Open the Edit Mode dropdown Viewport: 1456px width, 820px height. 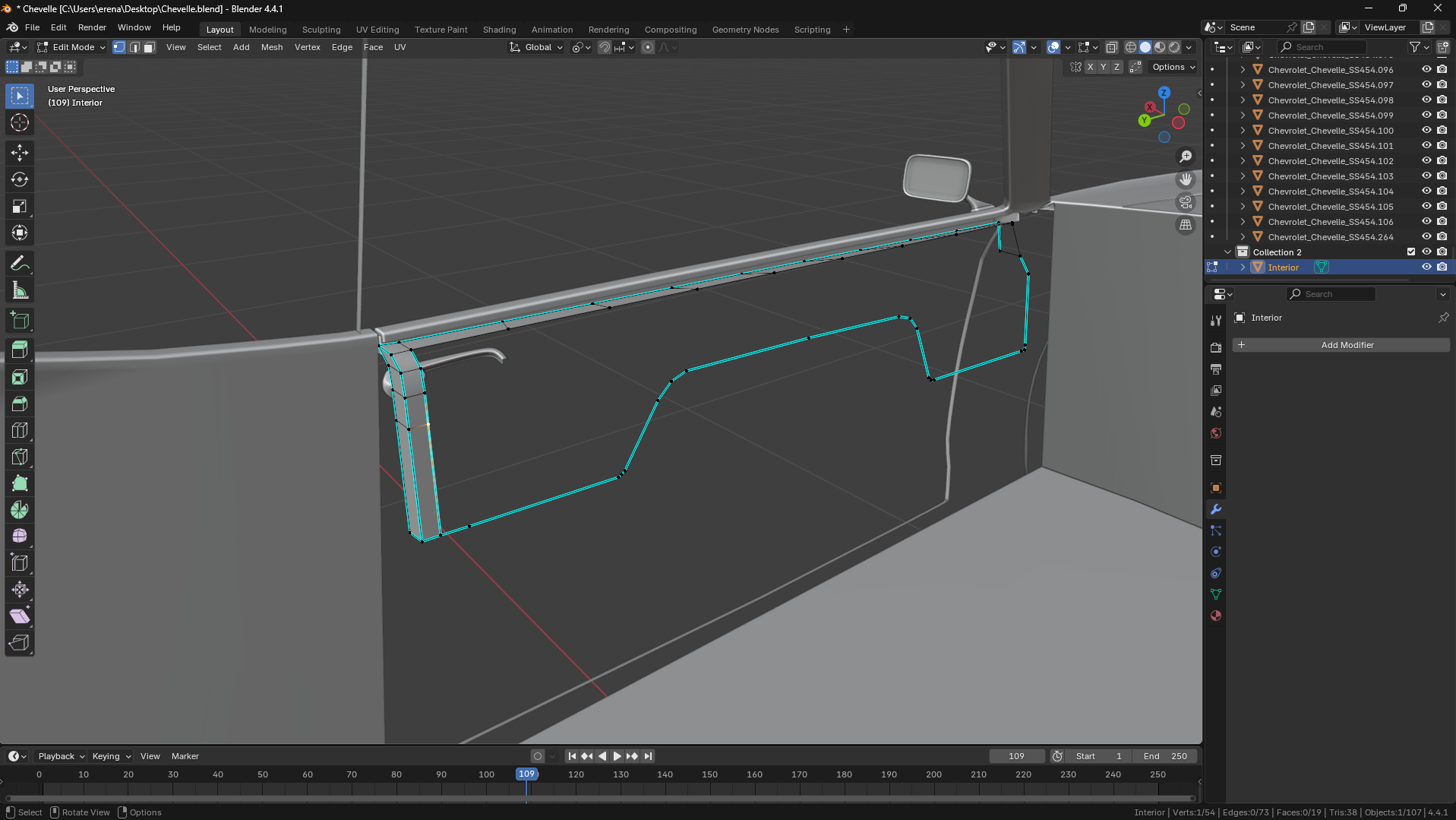72,47
